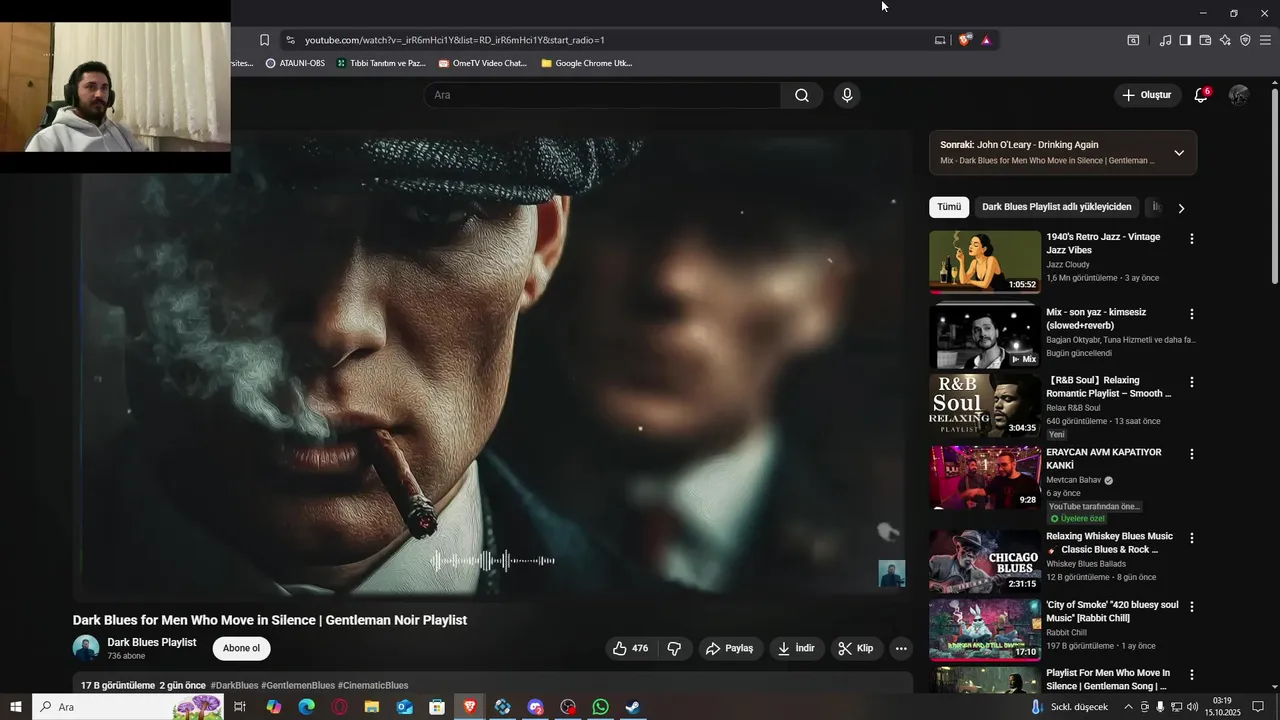Open R&B Soul Relaxing playlist thumbnail
The width and height of the screenshot is (1280, 720).
pyautogui.click(x=985, y=405)
